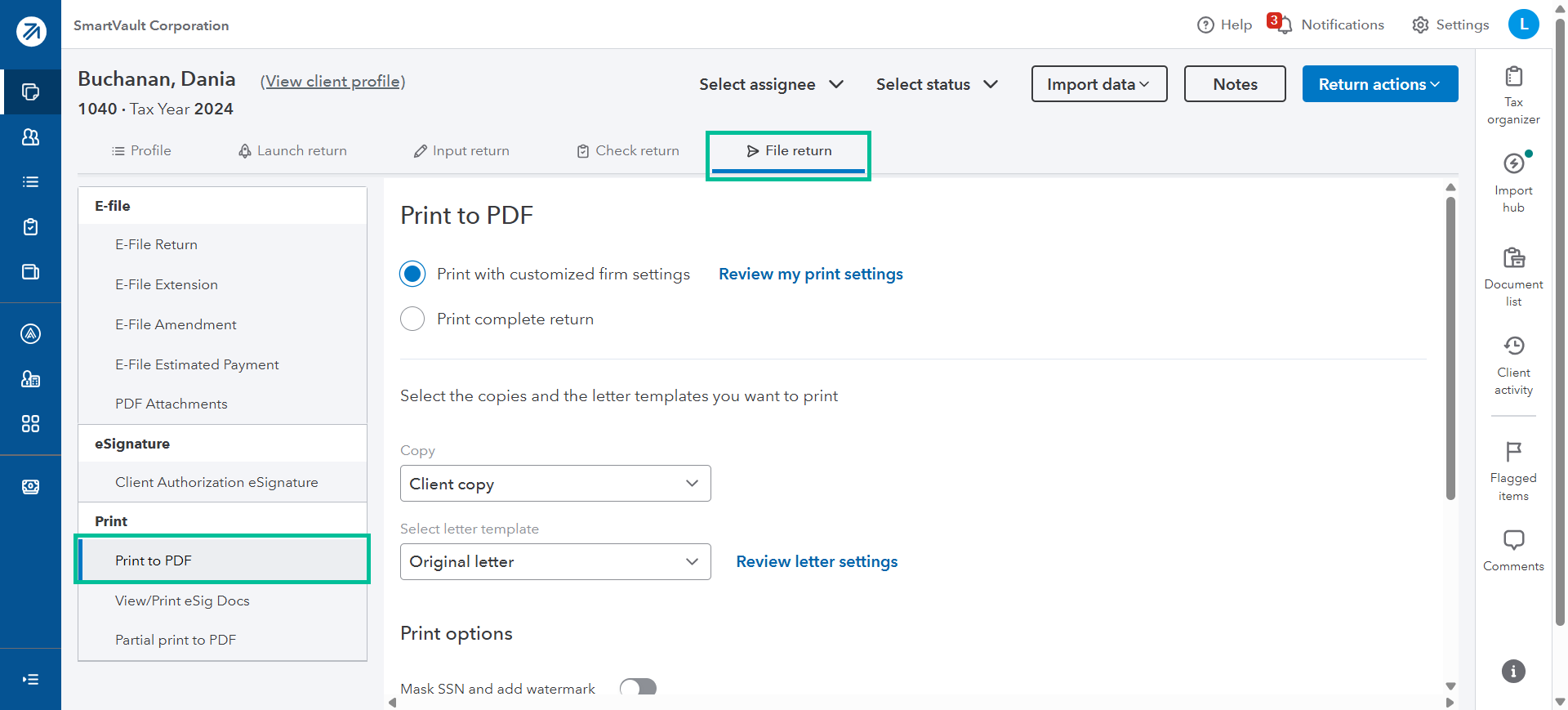Switch to the Input return tab

point(461,150)
